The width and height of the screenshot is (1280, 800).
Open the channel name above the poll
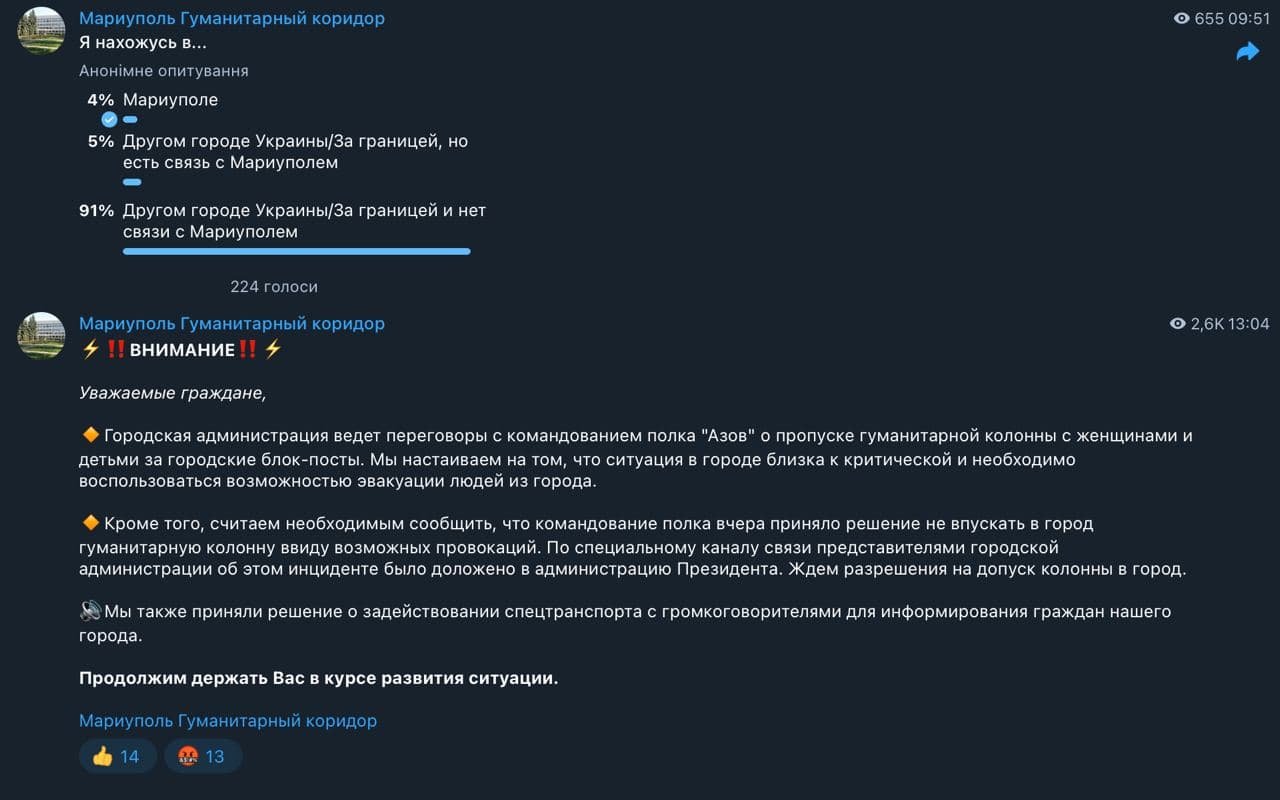(x=231, y=19)
